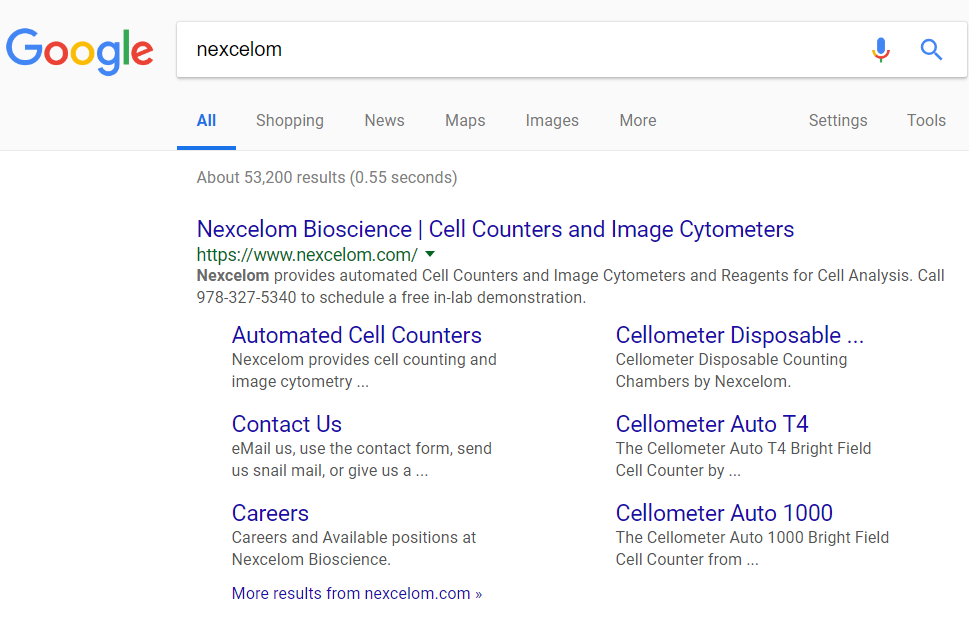Viewport: 969px width, 630px height.
Task: Click the Cellometer Auto T4 Bright Field description
Action: [743, 459]
